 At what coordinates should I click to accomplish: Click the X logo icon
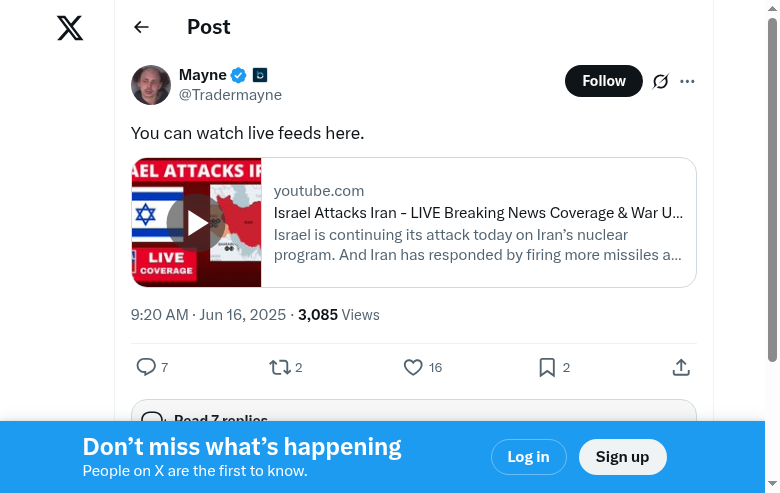point(70,28)
